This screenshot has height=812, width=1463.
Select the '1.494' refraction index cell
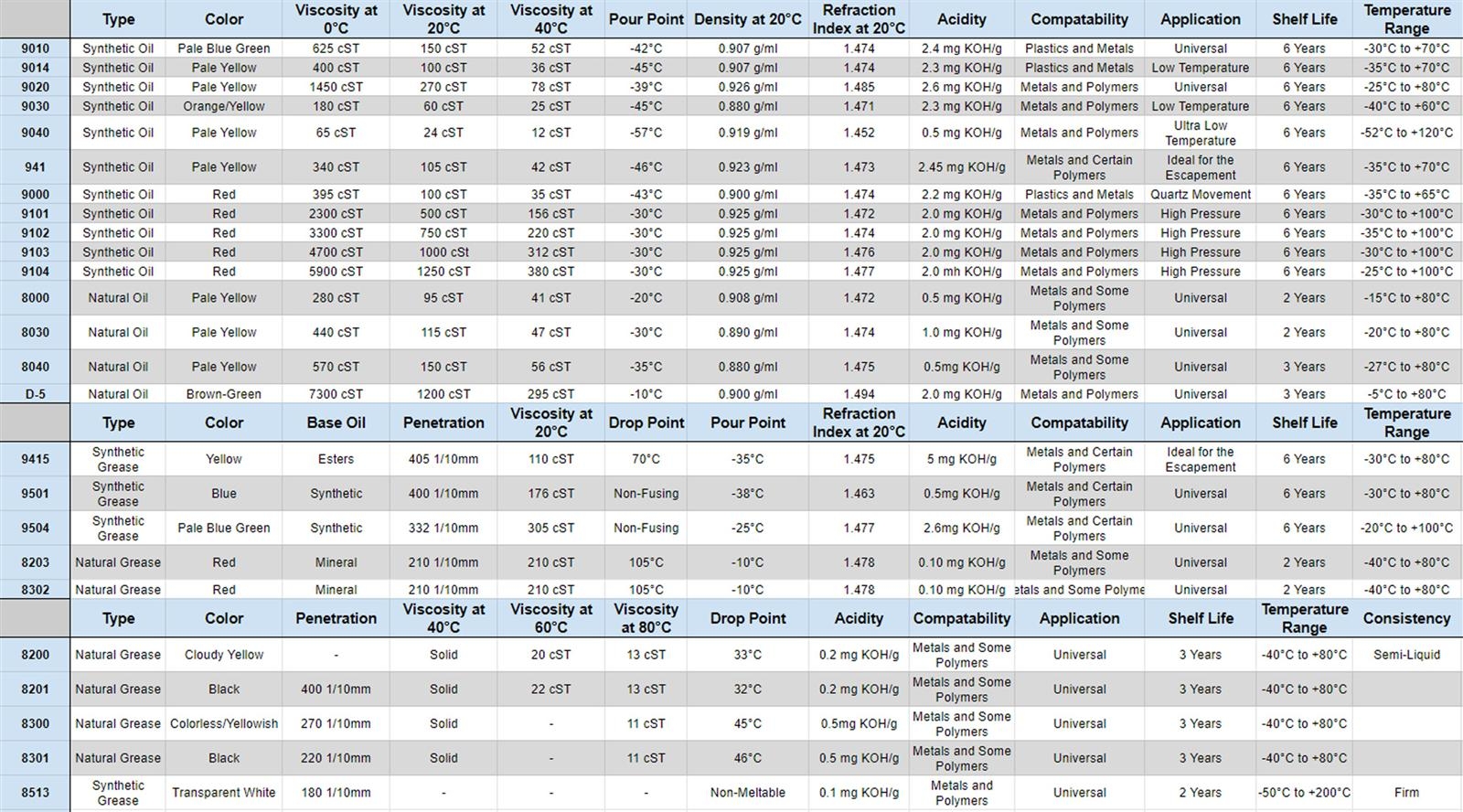[x=859, y=394]
